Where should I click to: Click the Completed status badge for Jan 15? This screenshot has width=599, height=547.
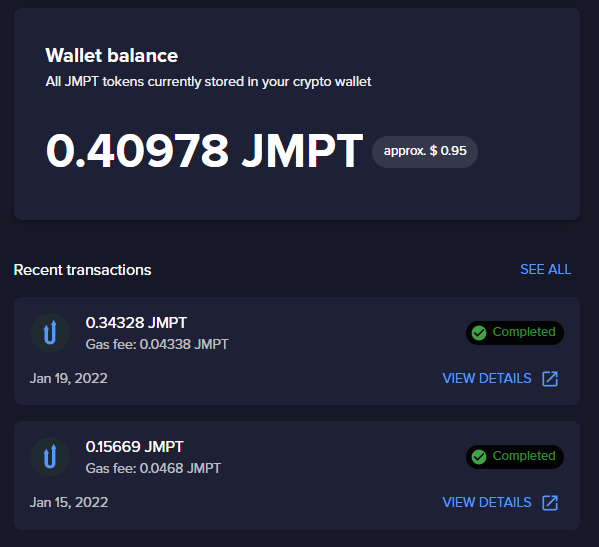point(515,456)
